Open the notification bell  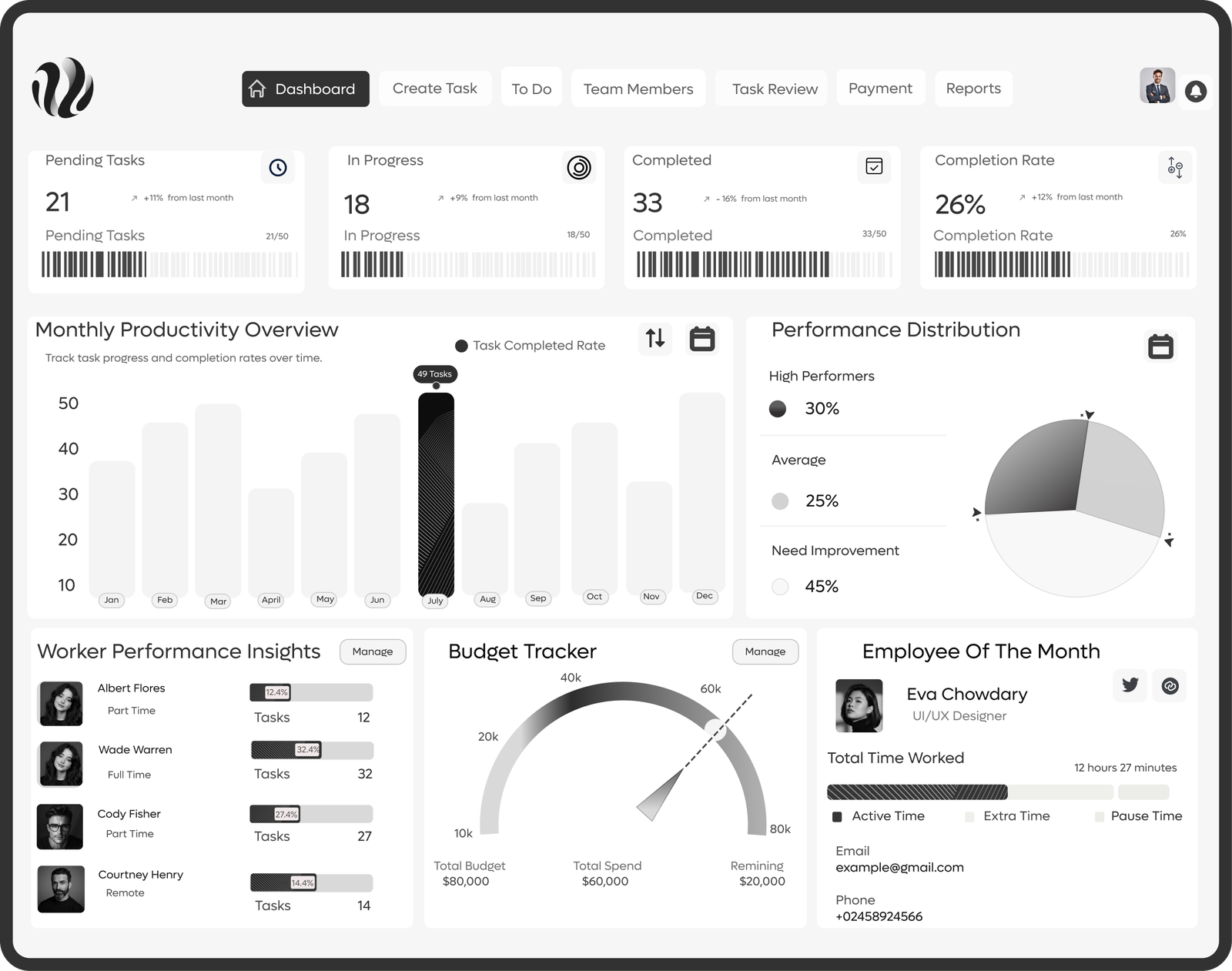tap(1195, 92)
